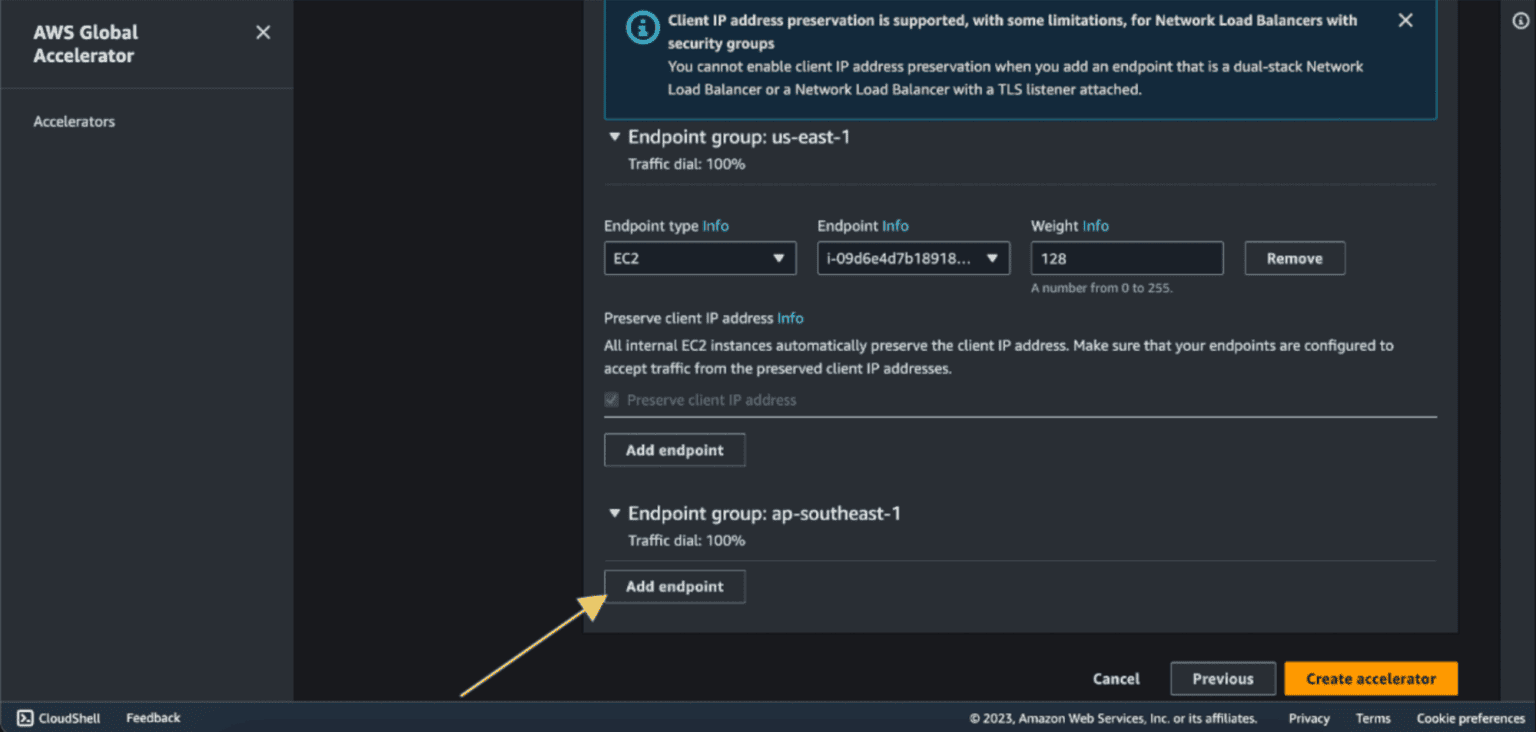Close the AWS Global Accelerator sidebar panel
Viewport: 1536px width, 732px height.
click(262, 32)
